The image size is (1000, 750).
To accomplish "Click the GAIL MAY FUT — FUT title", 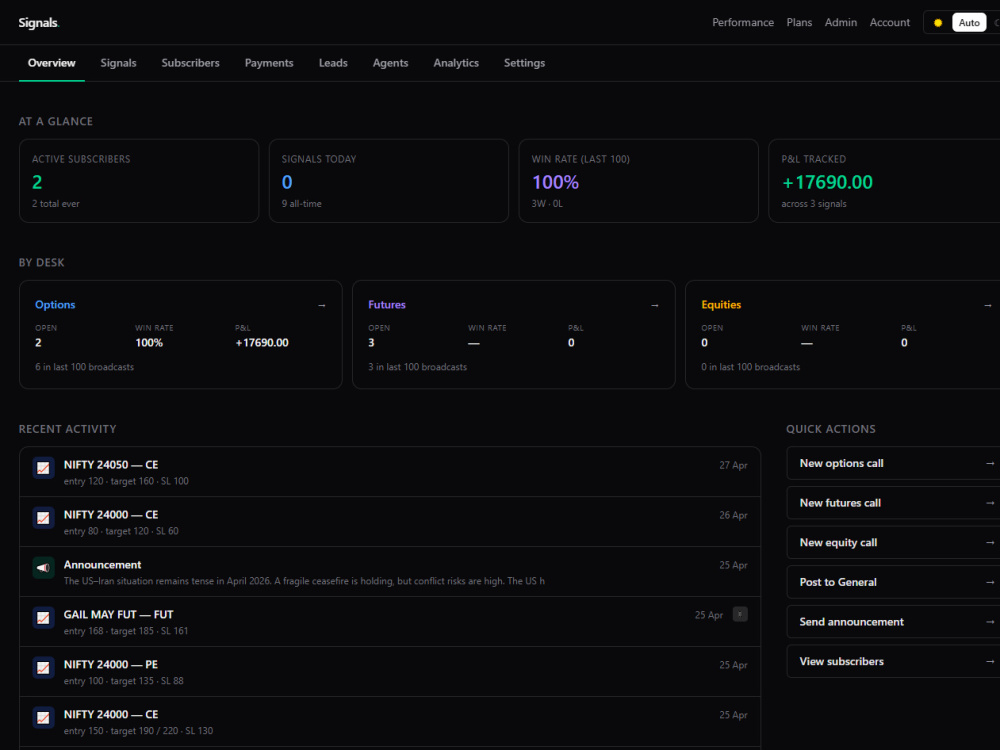I will point(119,615).
